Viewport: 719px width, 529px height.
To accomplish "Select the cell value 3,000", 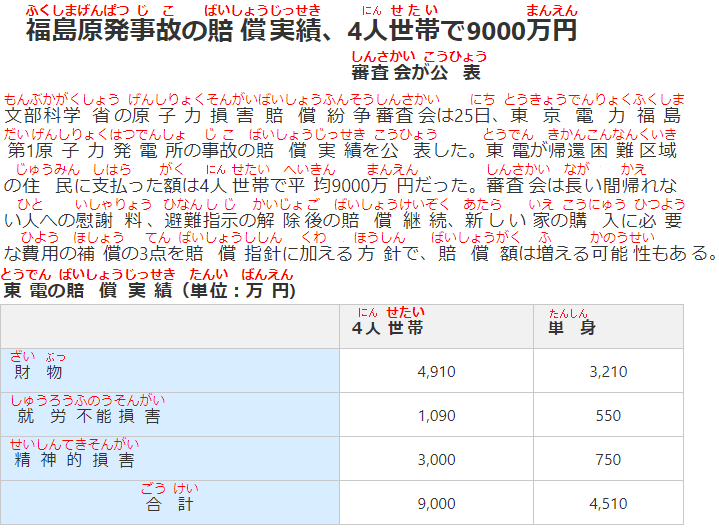I will (x=437, y=459).
